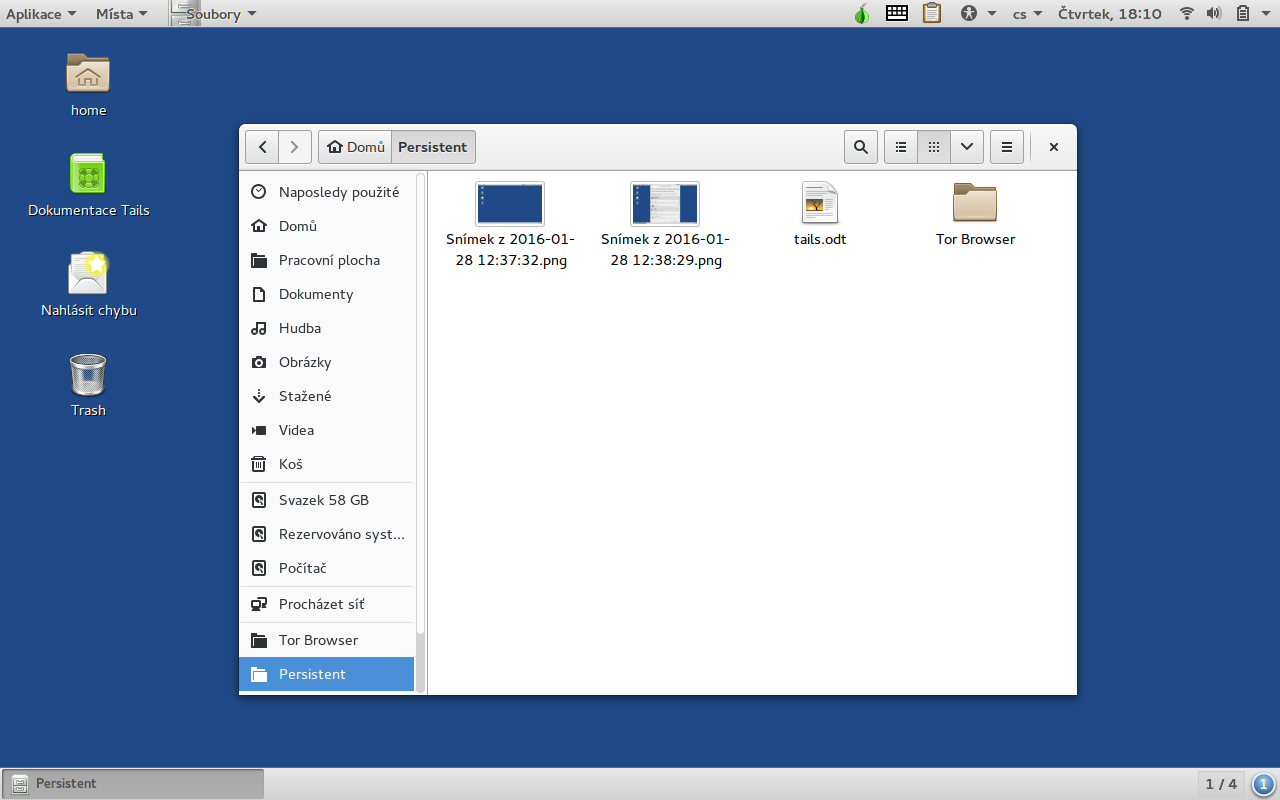Open view options dropdown arrow
Screen dimensions: 1280x800
click(x=967, y=147)
